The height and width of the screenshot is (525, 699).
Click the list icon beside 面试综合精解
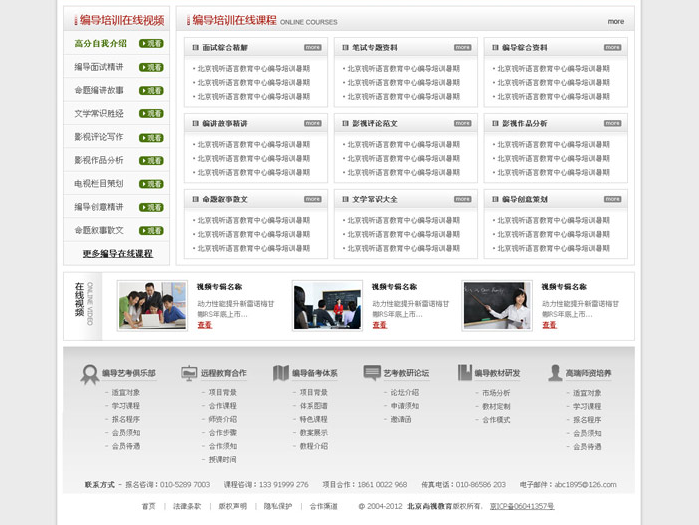pyautogui.click(x=193, y=48)
